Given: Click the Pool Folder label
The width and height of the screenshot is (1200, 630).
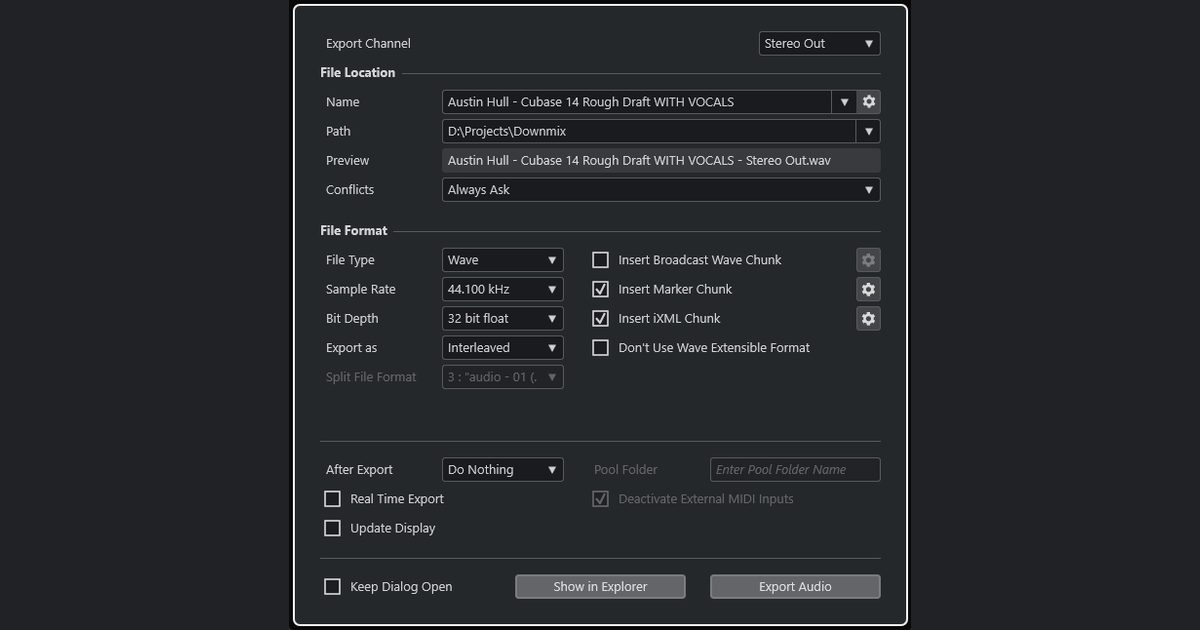Looking at the screenshot, I should 626,470.
